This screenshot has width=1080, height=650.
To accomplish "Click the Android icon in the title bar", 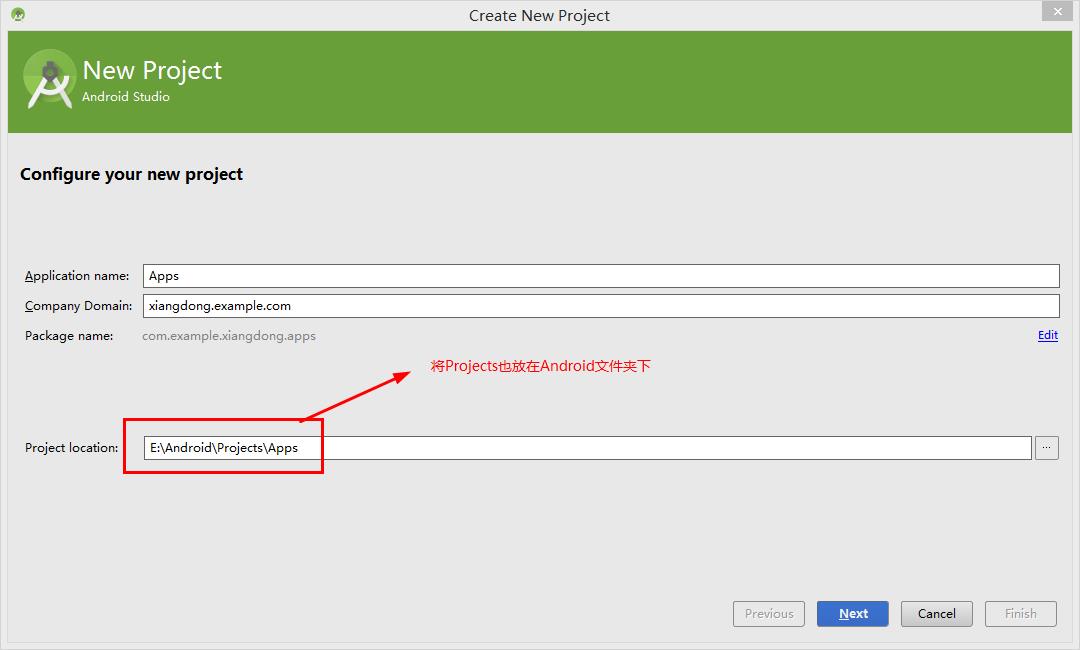I will pos(19,14).
